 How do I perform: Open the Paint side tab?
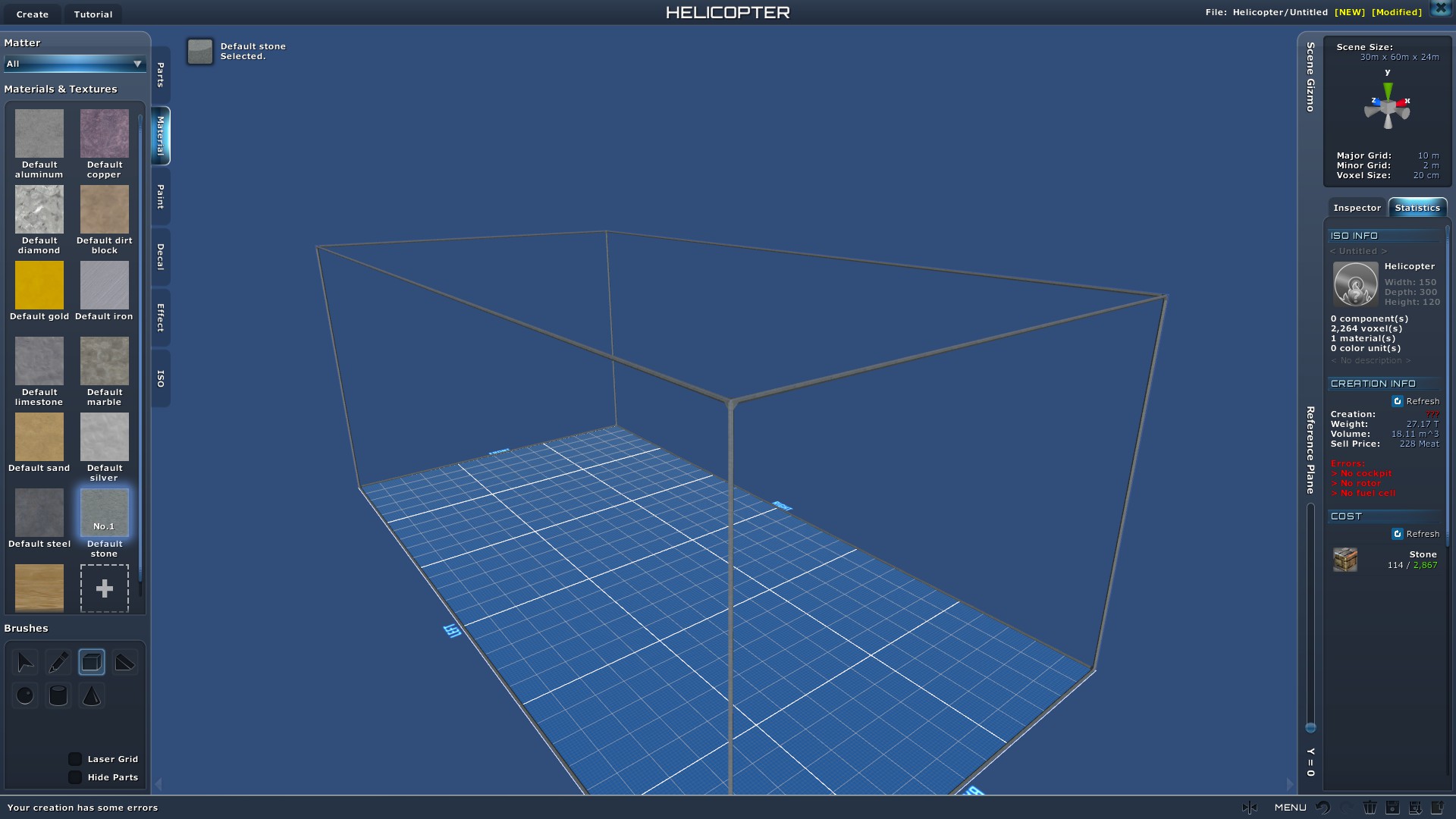coord(161,196)
